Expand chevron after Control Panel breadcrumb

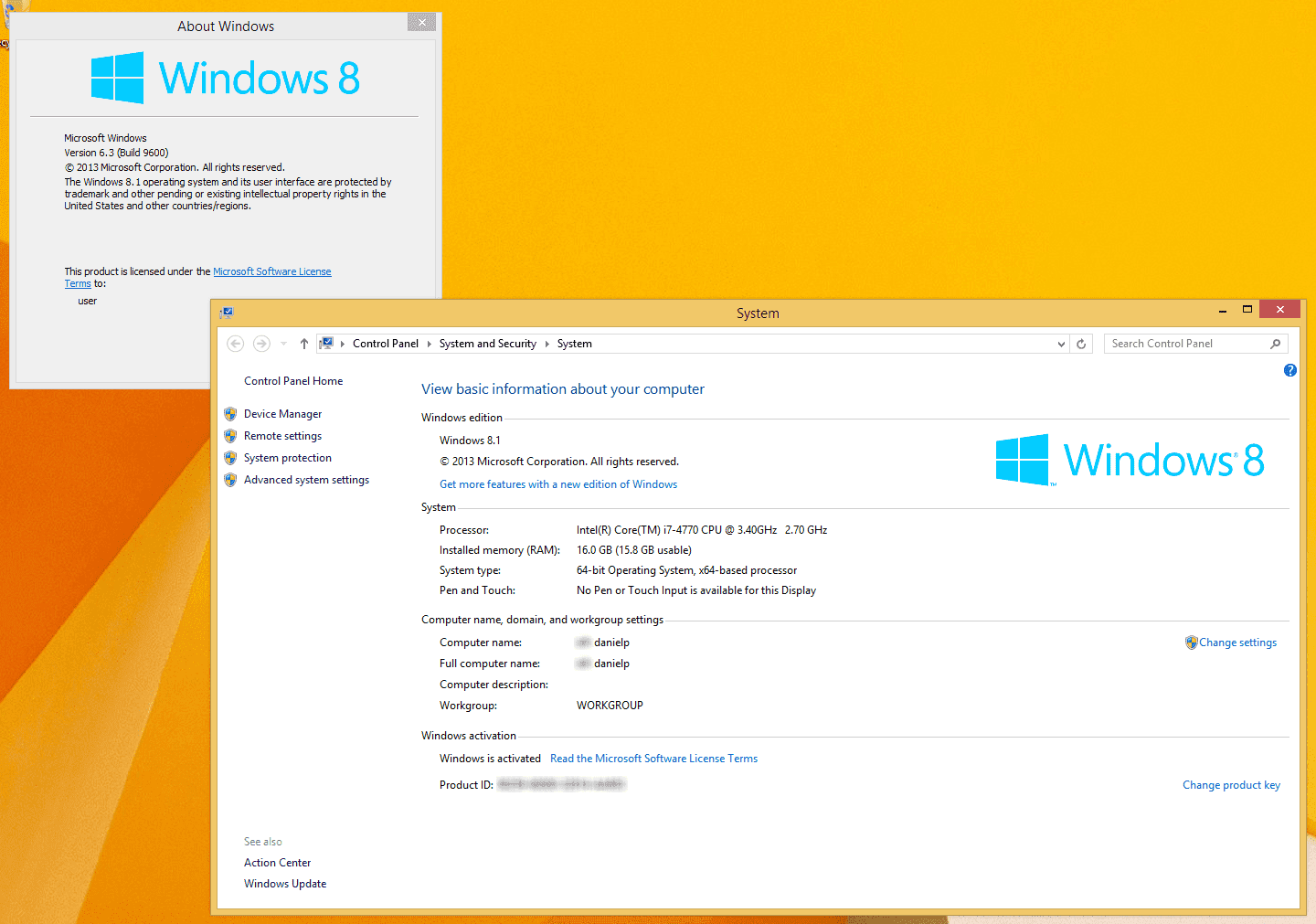(429, 344)
